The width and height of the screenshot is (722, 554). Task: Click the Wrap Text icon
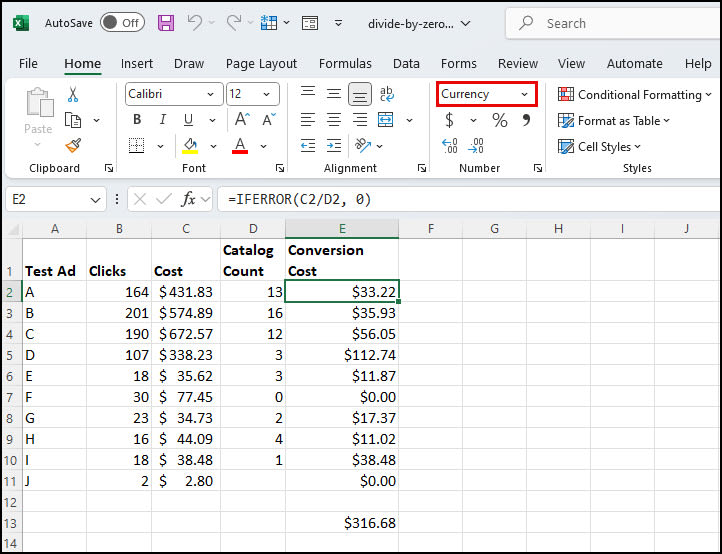click(386, 94)
